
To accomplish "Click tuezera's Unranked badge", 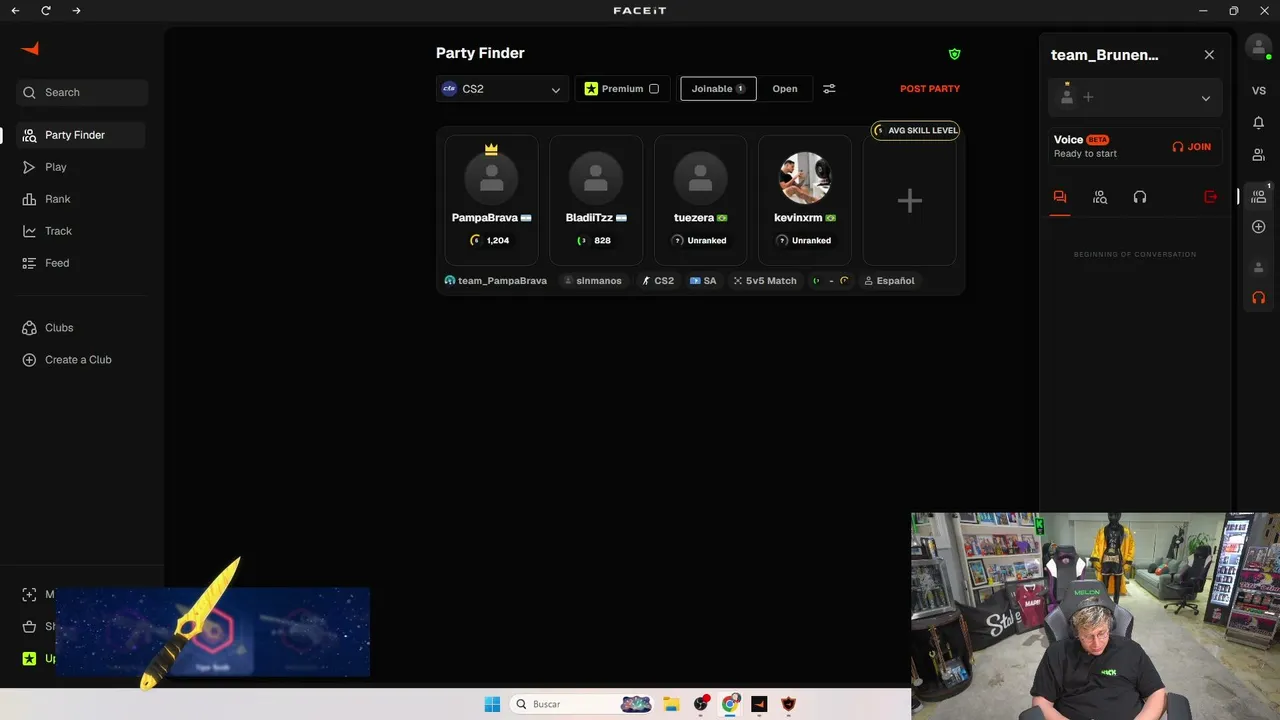I will click(x=700, y=241).
